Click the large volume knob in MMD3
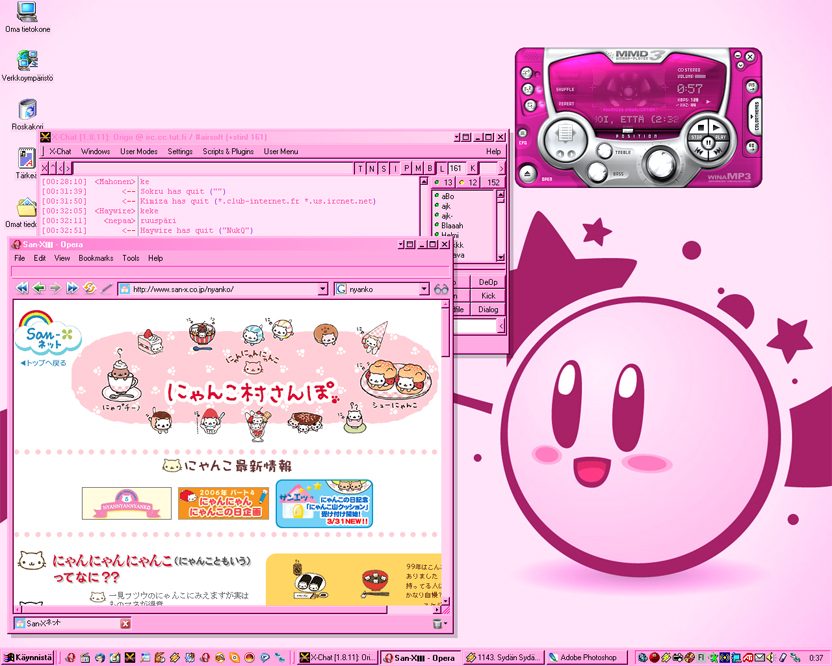 661,162
